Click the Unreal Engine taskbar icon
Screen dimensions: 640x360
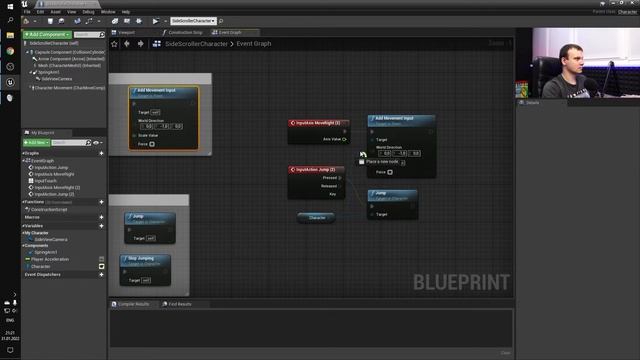[x=10, y=82]
